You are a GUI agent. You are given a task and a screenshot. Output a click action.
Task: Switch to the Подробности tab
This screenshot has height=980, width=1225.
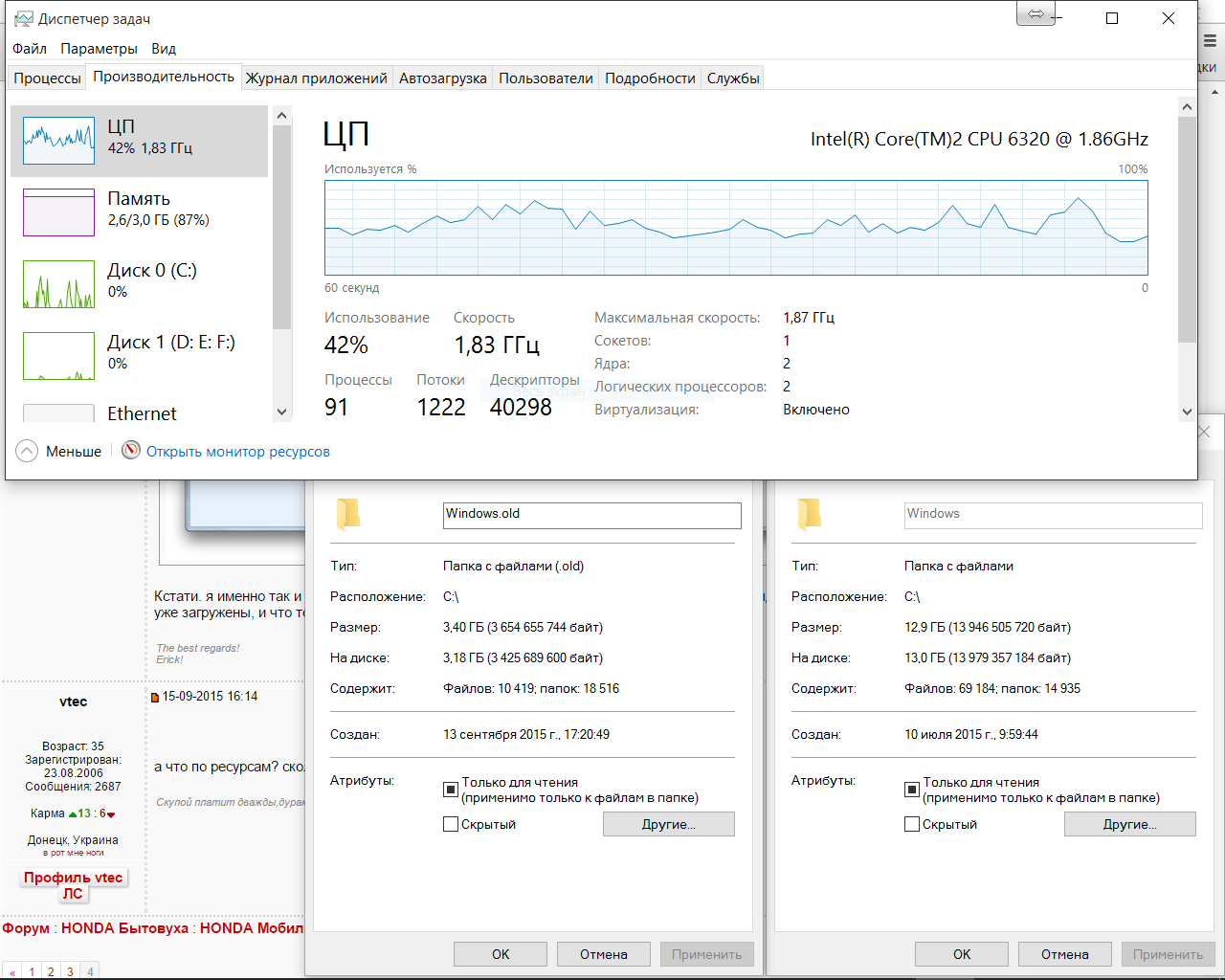point(650,78)
